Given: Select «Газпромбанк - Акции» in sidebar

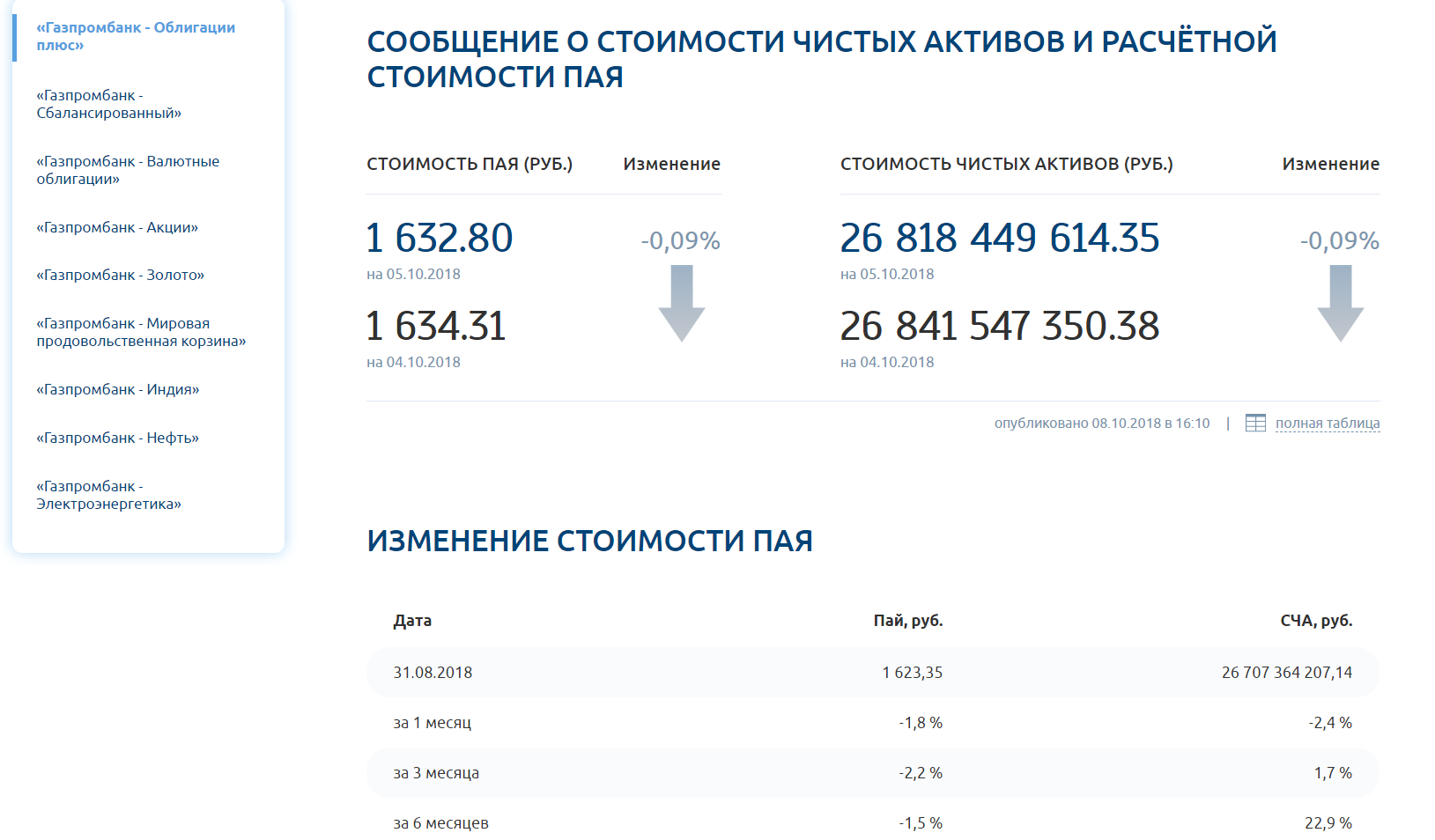Looking at the screenshot, I should point(117,227).
